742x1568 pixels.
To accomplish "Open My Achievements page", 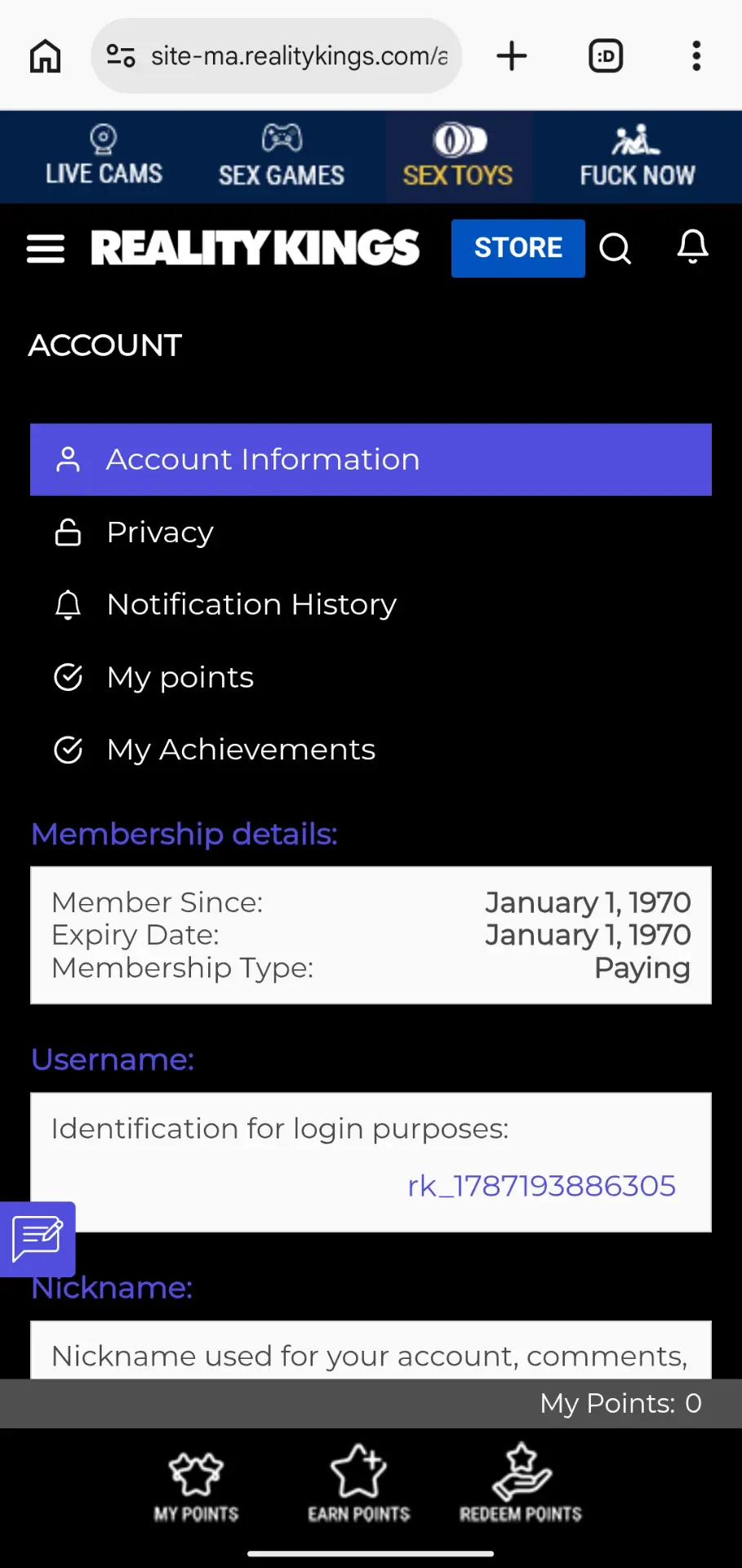I will click(371, 750).
